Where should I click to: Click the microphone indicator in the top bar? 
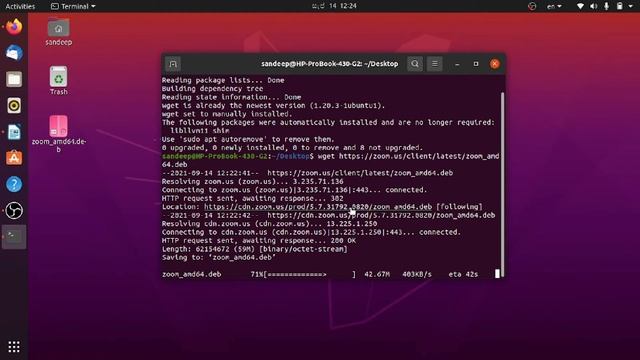click(x=607, y=6)
